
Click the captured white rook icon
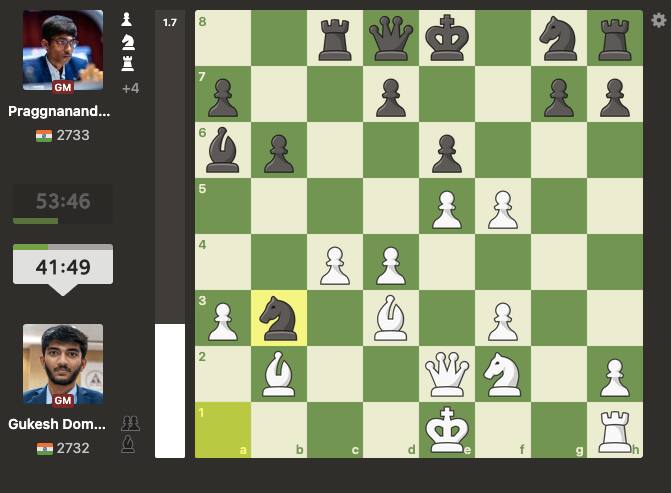click(128, 63)
